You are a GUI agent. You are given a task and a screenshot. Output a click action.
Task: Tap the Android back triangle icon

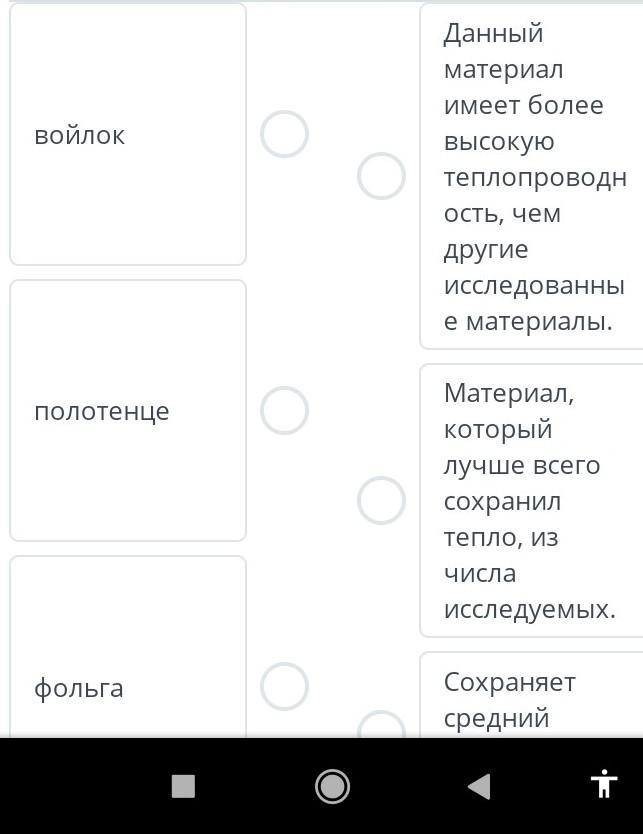pyautogui.click(x=479, y=786)
